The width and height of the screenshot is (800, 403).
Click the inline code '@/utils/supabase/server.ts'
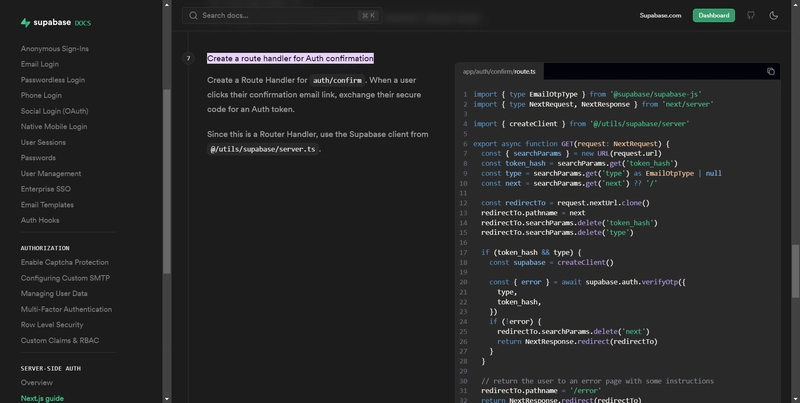coord(263,149)
